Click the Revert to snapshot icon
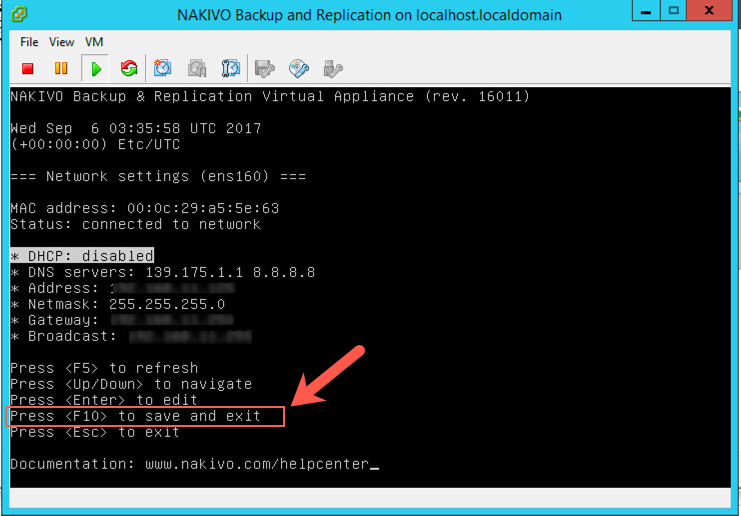This screenshot has width=741, height=516. point(197,69)
